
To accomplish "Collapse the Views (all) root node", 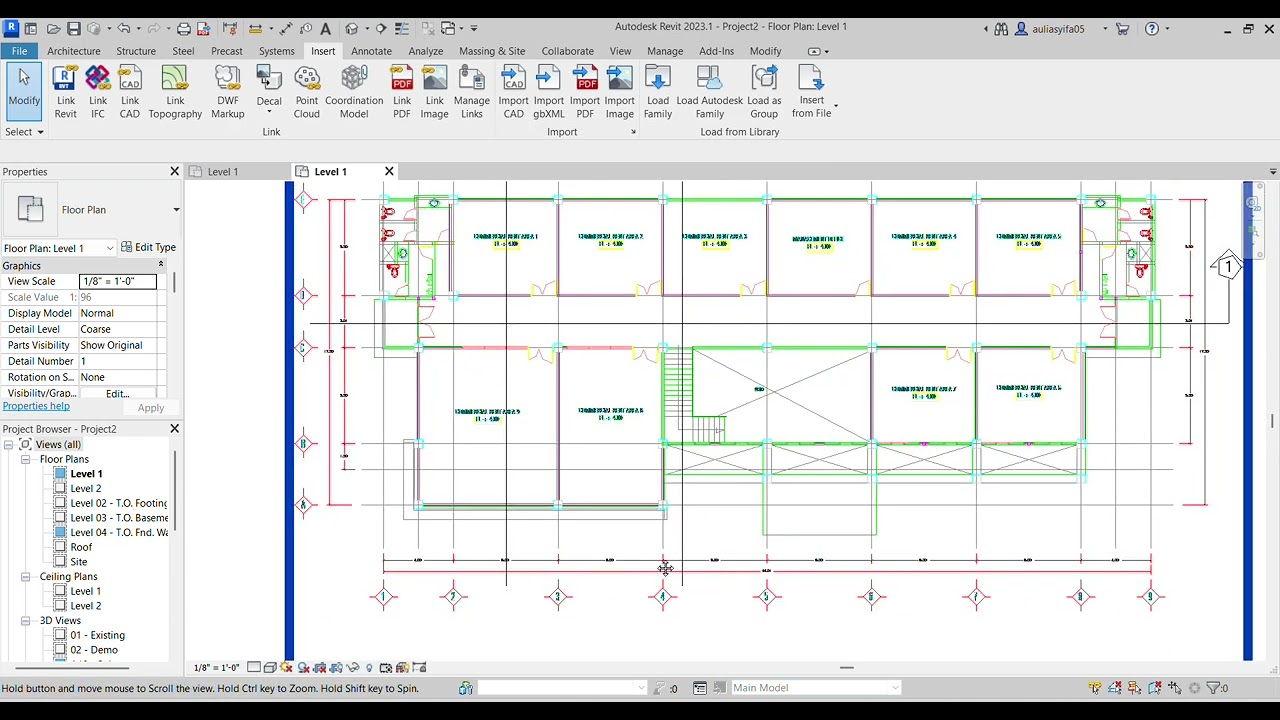I will [x=8, y=445].
